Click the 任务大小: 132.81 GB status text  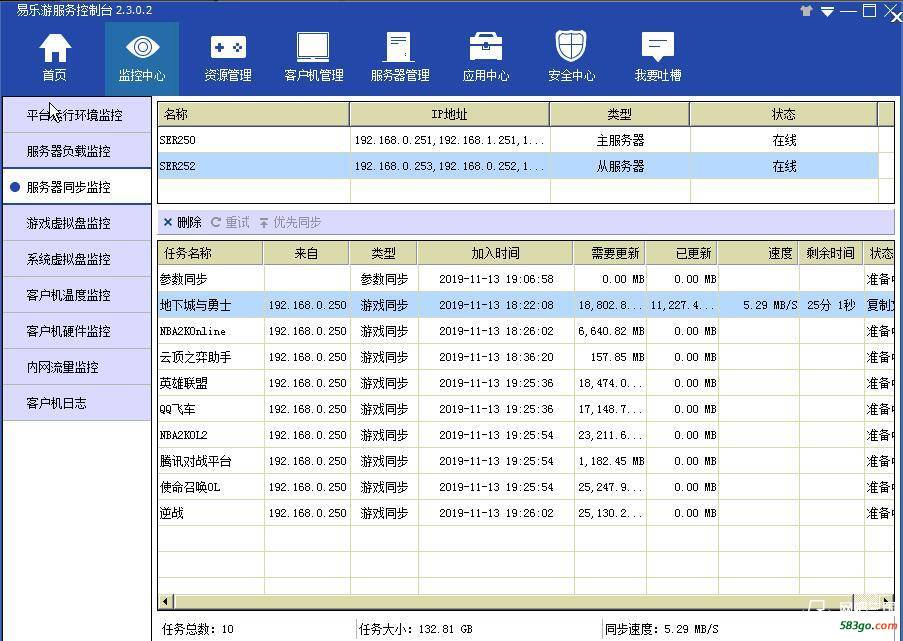415,629
